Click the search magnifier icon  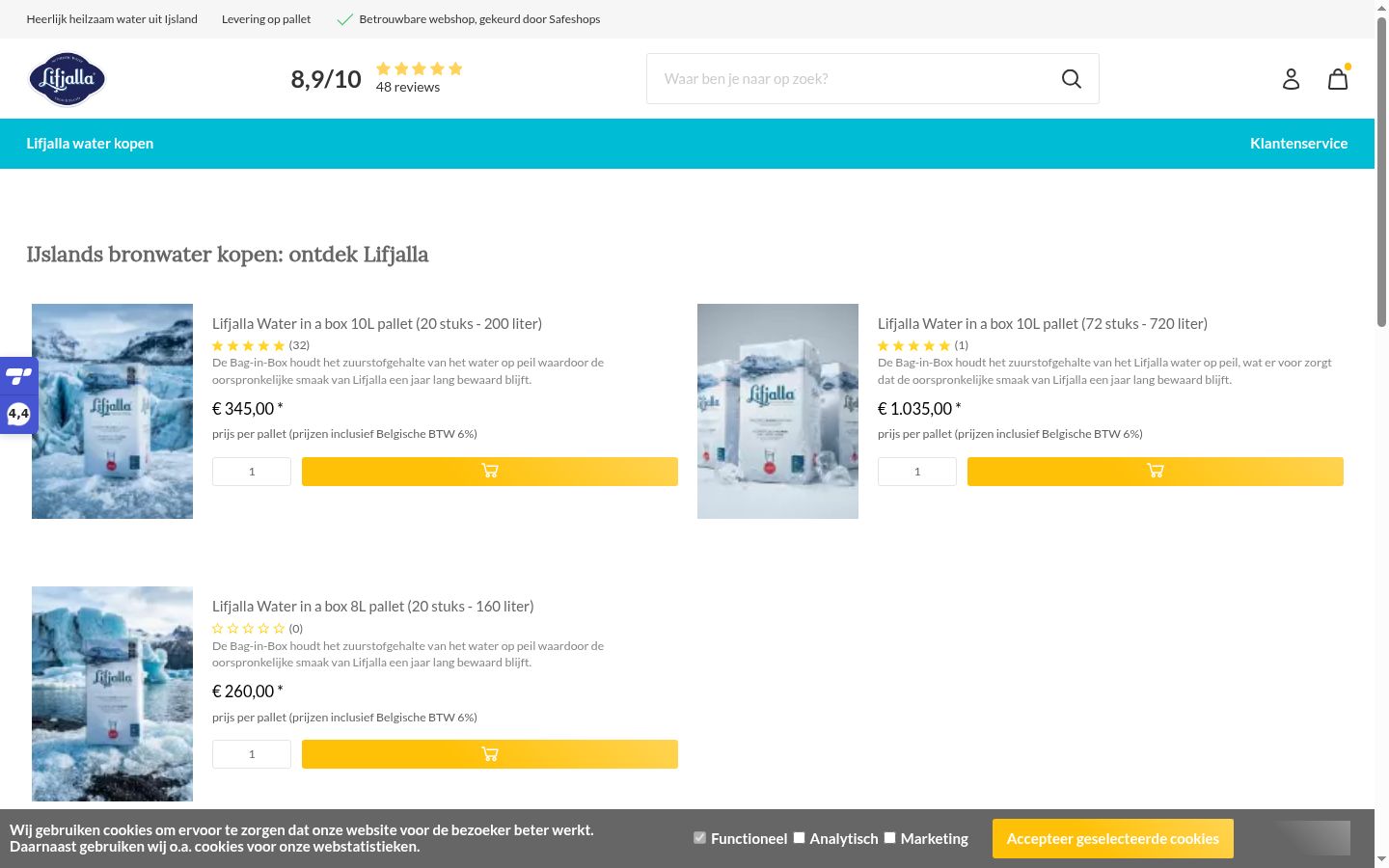tap(1071, 79)
